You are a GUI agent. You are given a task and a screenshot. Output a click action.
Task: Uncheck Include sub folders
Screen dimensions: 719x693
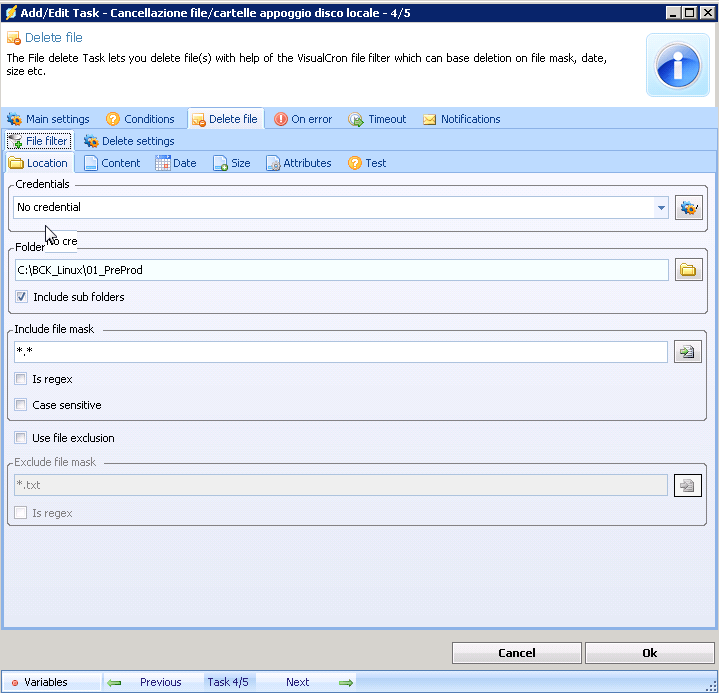22,297
